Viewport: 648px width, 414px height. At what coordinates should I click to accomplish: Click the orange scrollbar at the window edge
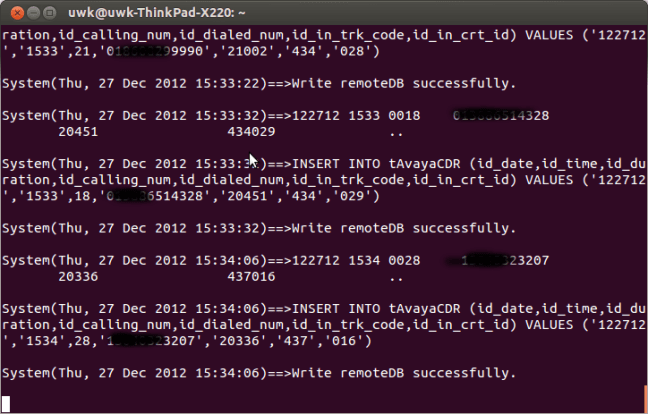[x=646, y=397]
